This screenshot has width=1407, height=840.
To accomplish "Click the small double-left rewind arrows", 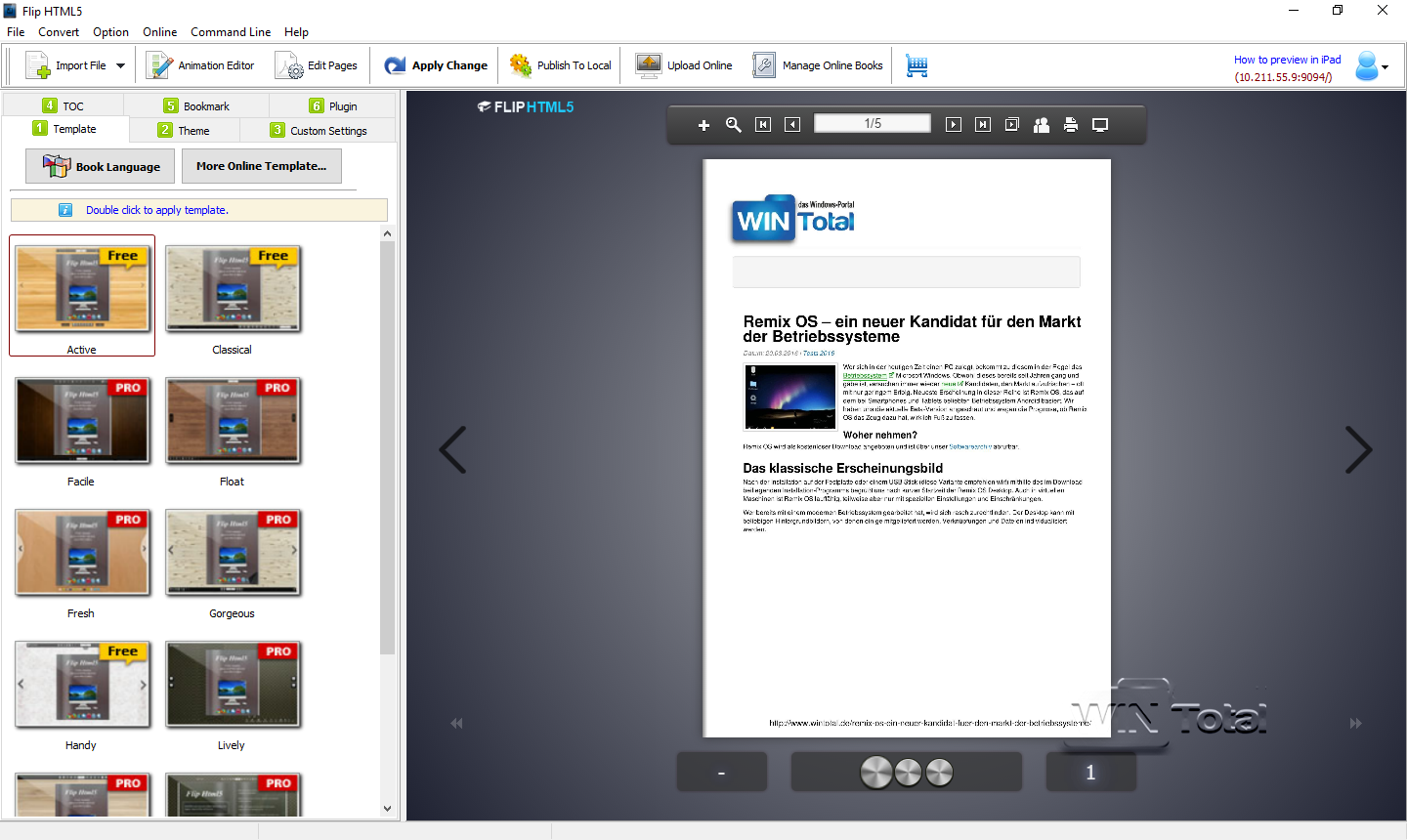I will [456, 724].
